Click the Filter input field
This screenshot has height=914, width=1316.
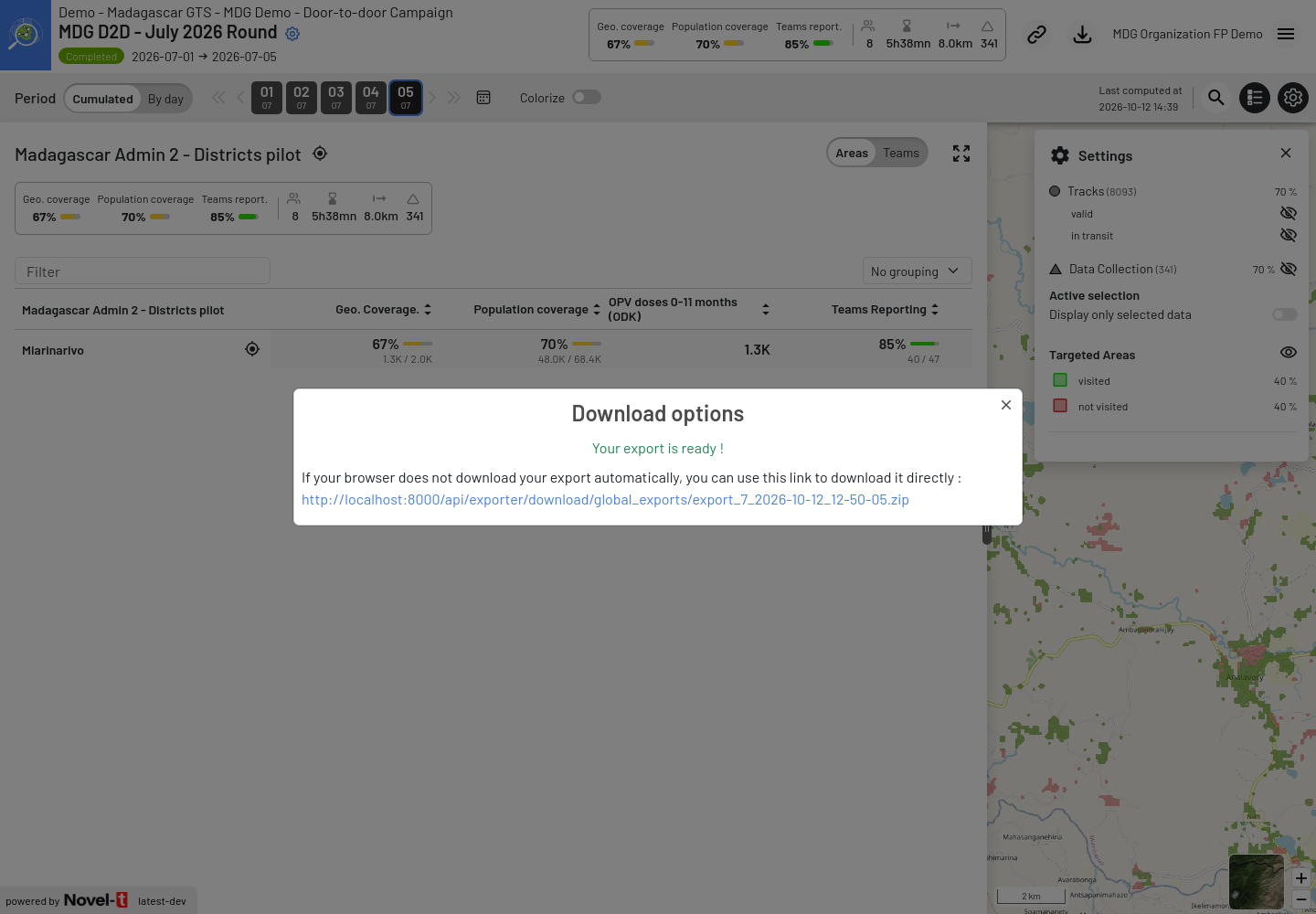(143, 271)
